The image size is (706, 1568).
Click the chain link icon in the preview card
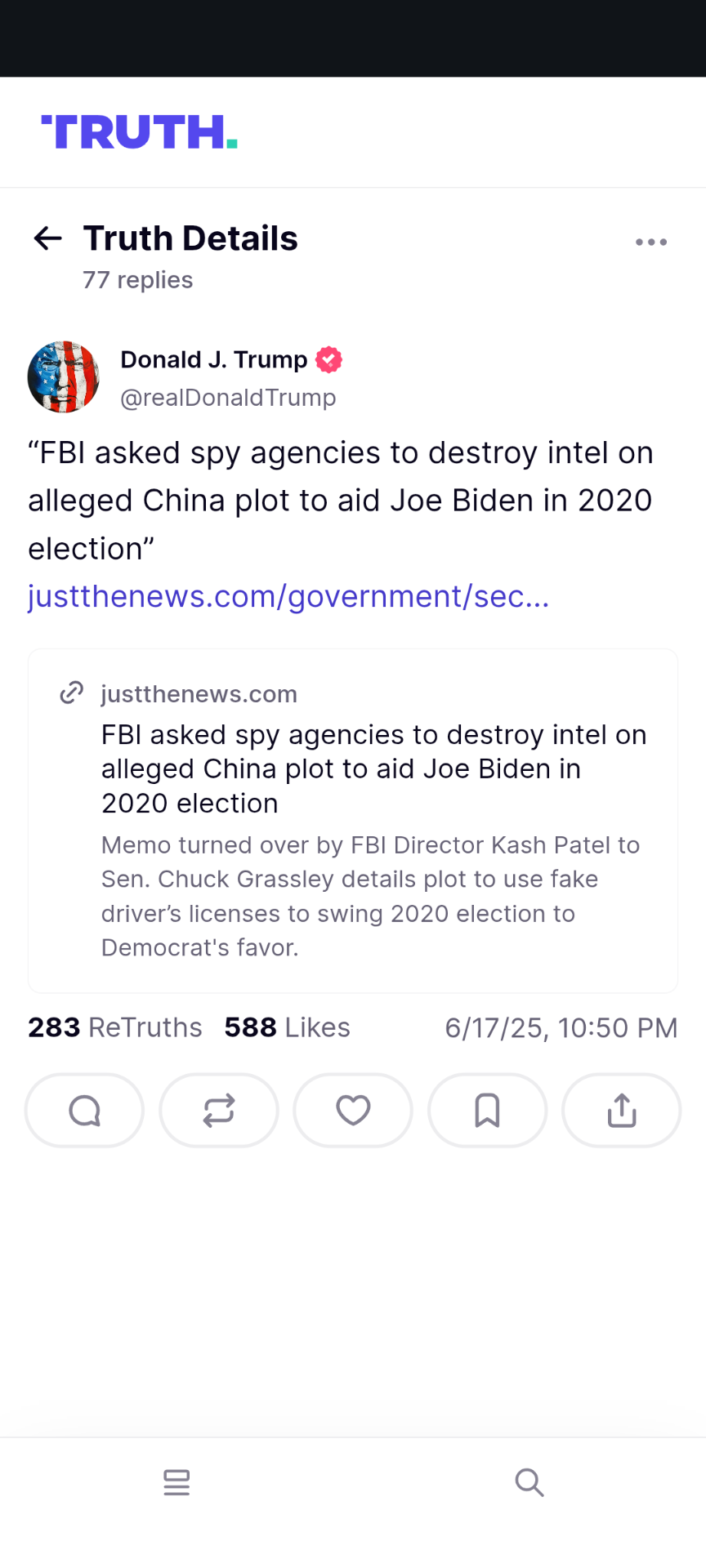click(x=72, y=693)
